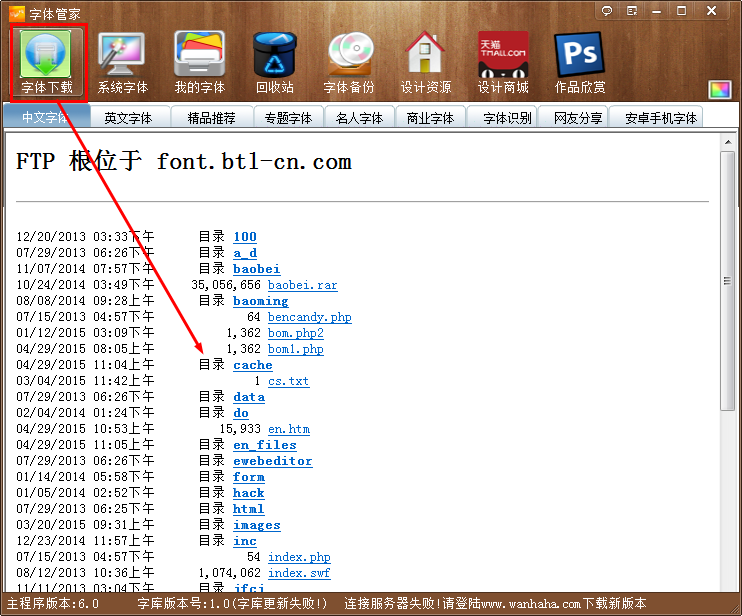742x616 pixels.
Task: Click the date 12/20/2013 03:33下午
Action: click(85, 237)
